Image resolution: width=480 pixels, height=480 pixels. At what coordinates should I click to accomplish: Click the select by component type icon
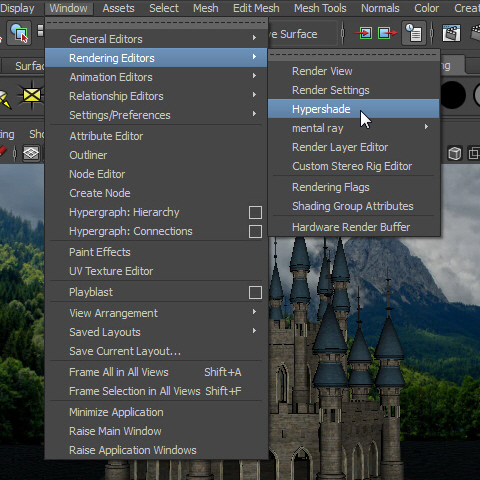tap(19, 33)
